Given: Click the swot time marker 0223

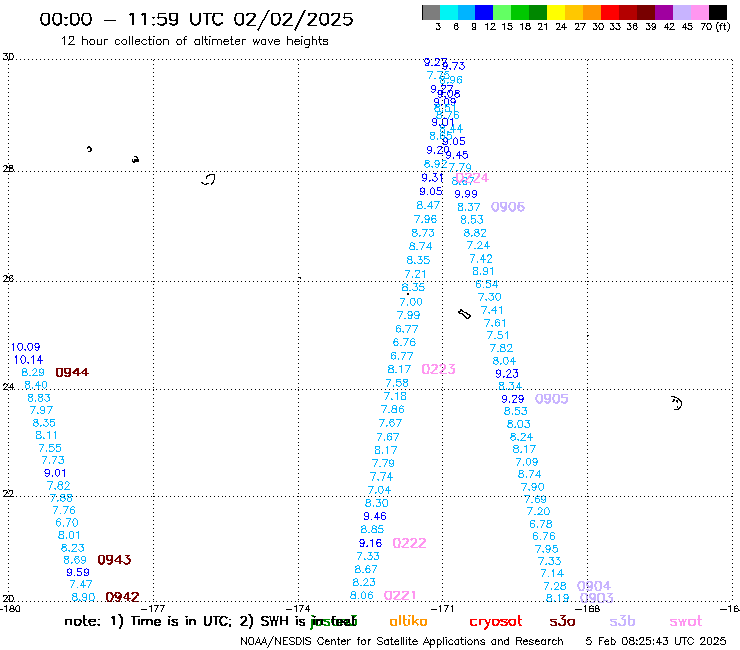Looking at the screenshot, I should 438,369.
